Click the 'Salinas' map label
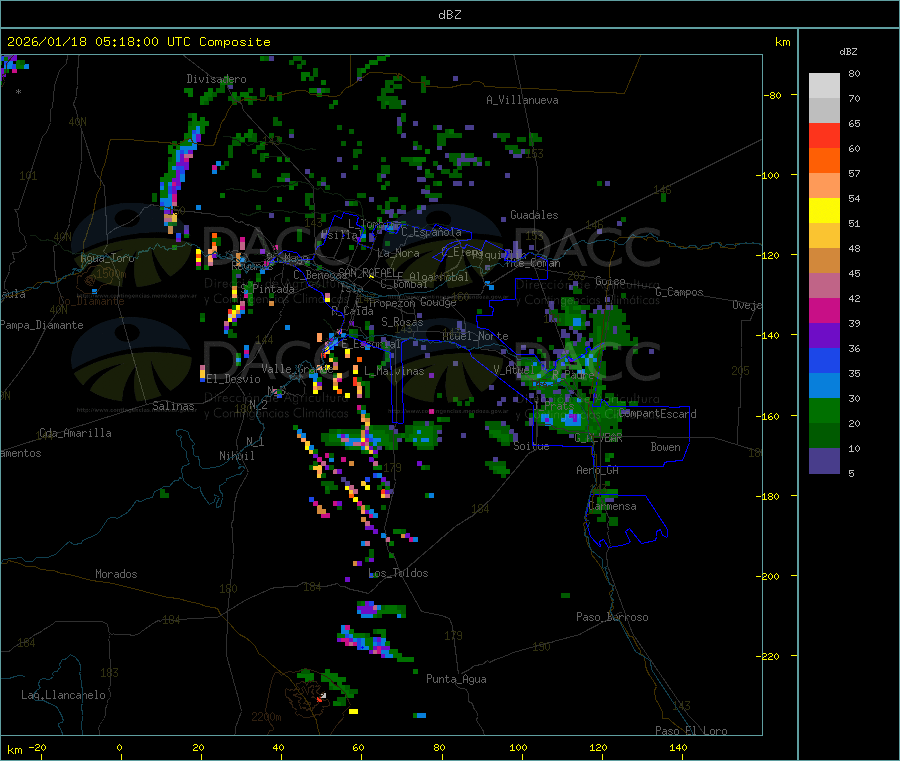 173,406
